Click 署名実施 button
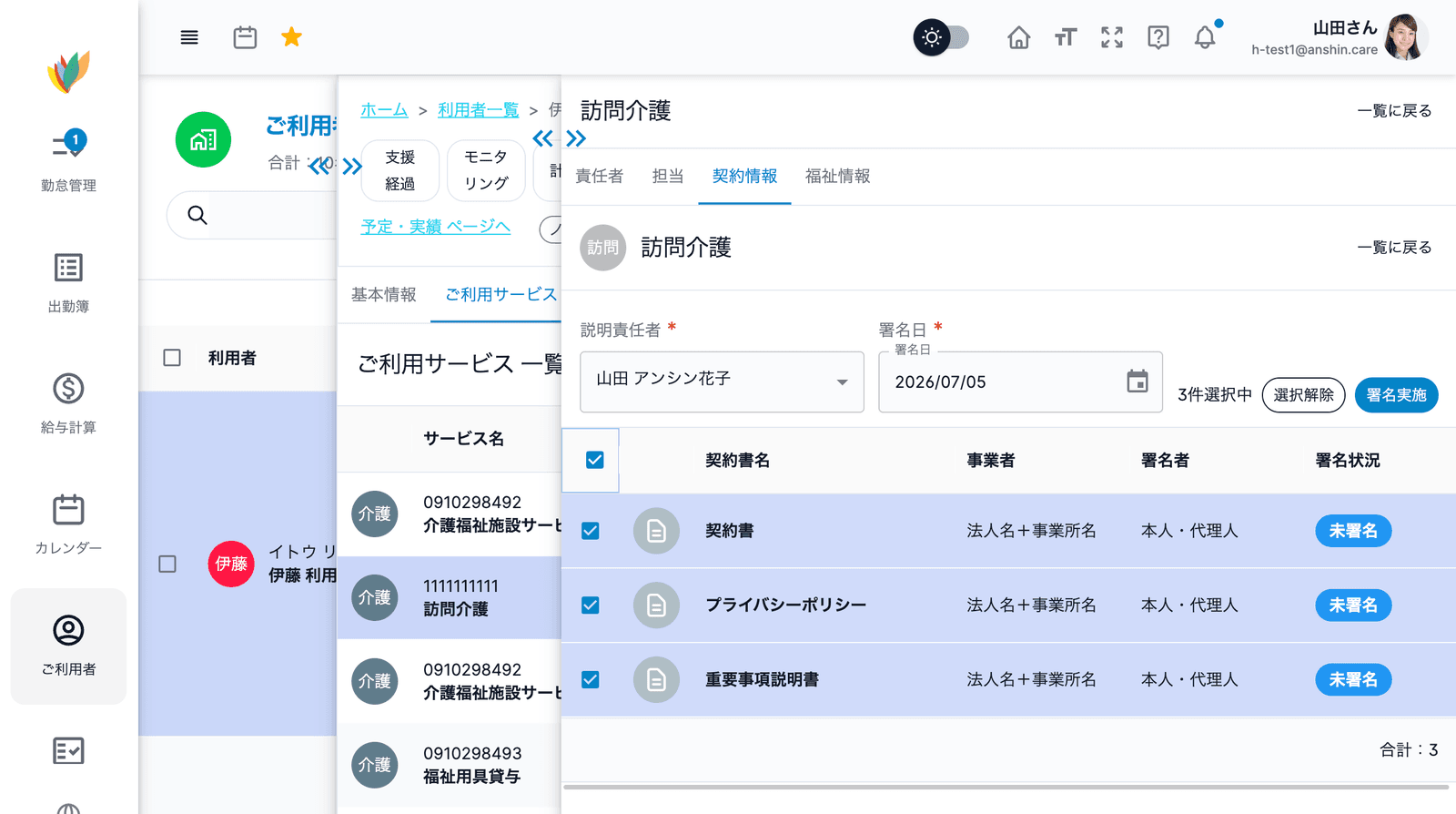This screenshot has height=814, width=1456. (x=1396, y=394)
